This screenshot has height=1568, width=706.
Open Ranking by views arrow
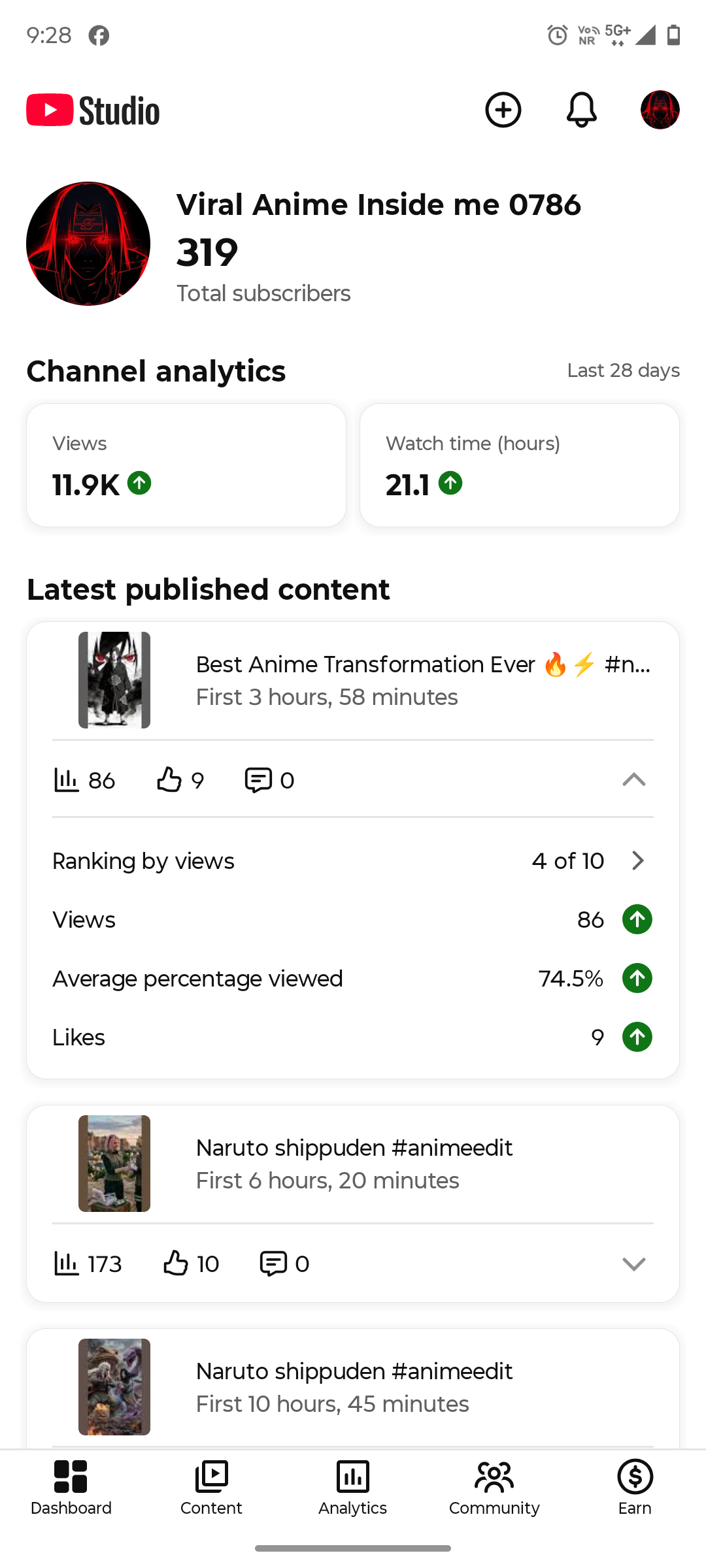coord(638,860)
